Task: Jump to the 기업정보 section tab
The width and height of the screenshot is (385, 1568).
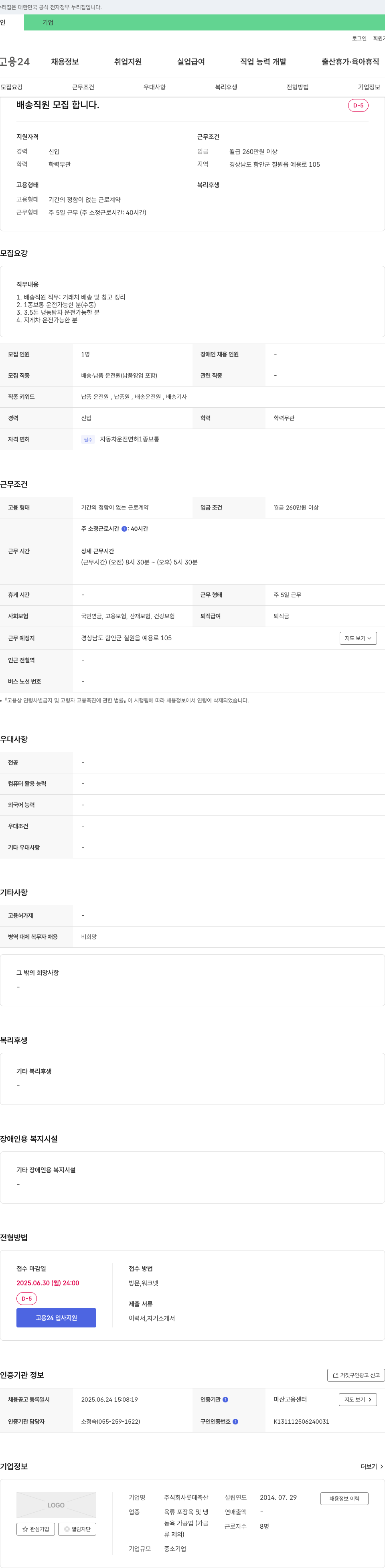Action: coord(369,87)
